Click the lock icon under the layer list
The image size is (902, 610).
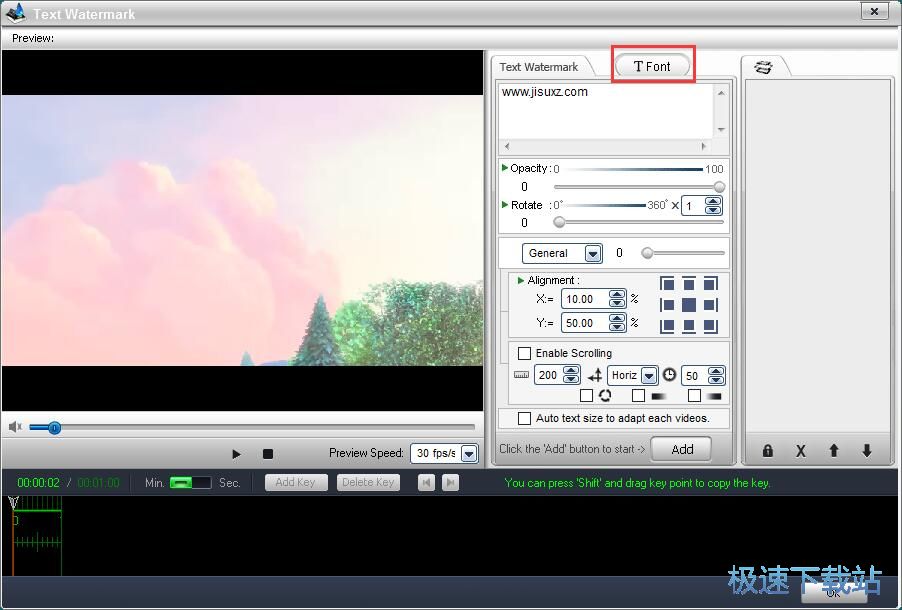(767, 451)
